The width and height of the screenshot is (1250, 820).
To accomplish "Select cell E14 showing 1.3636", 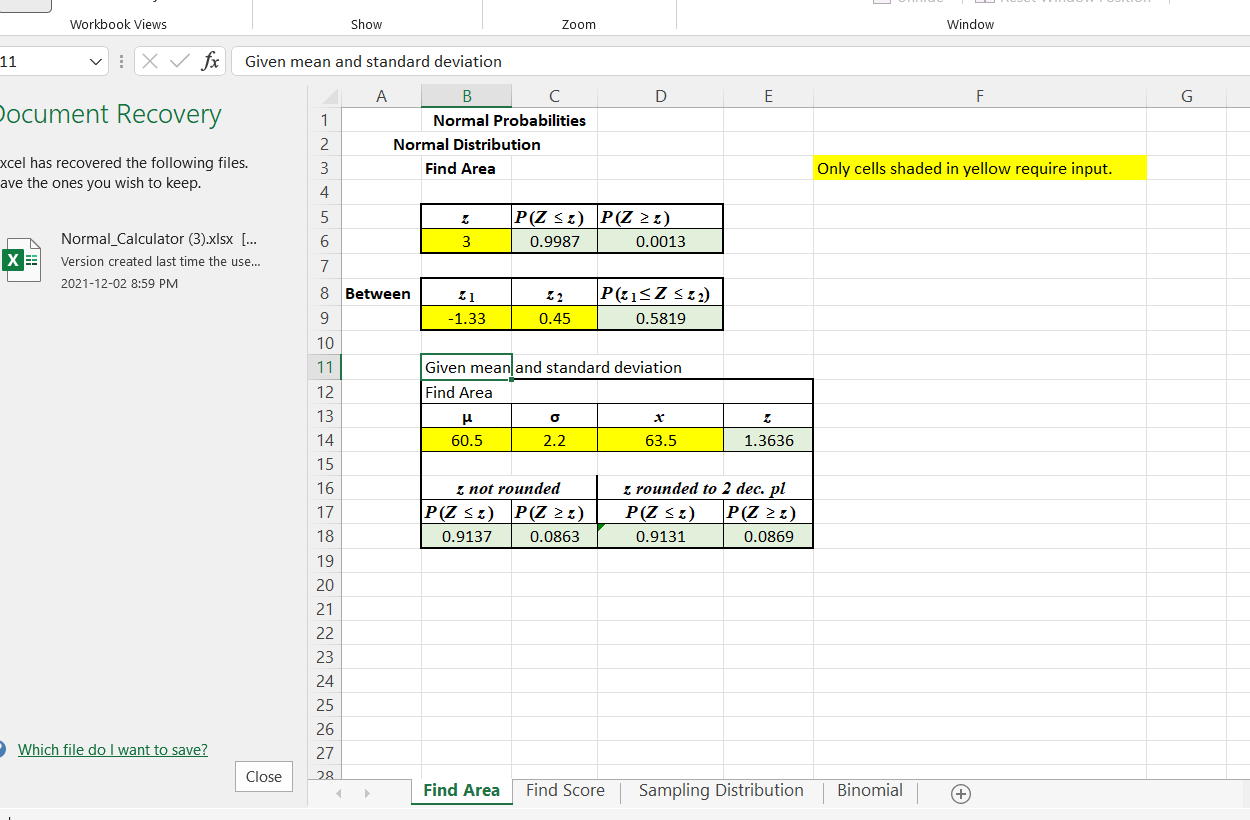I will click(768, 440).
